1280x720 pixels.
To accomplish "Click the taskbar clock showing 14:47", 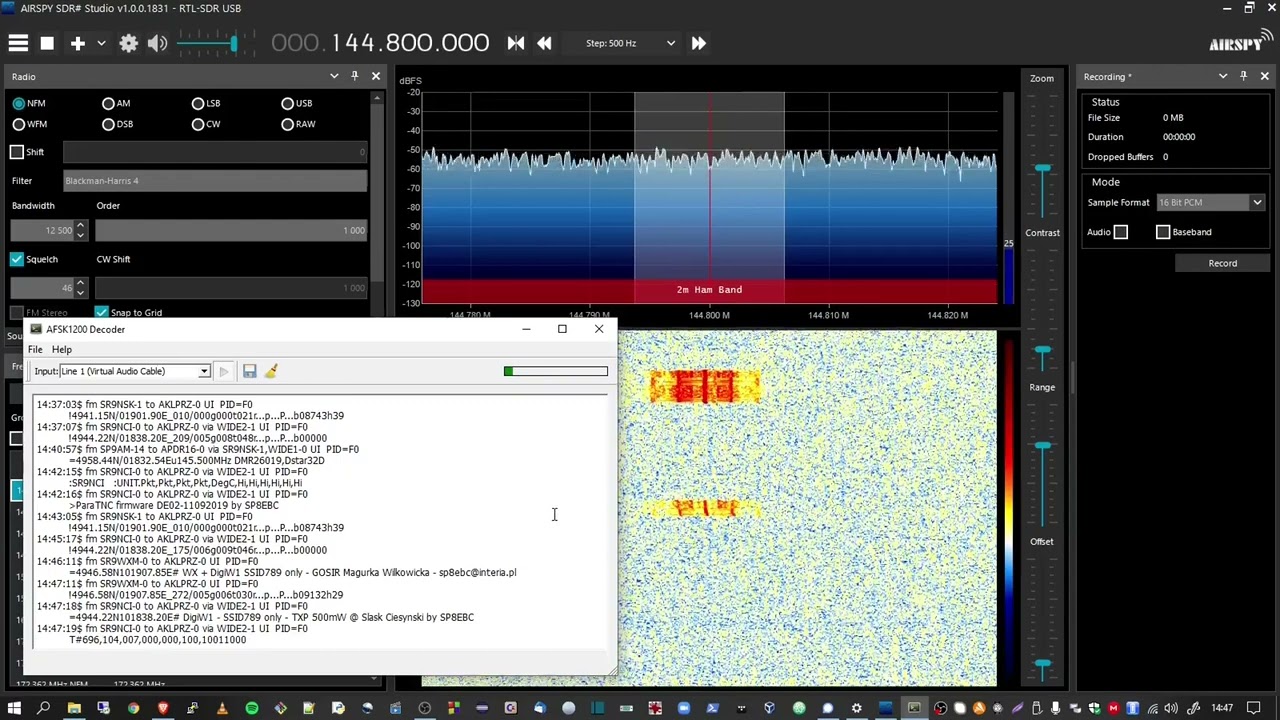I will (x=1222, y=708).
